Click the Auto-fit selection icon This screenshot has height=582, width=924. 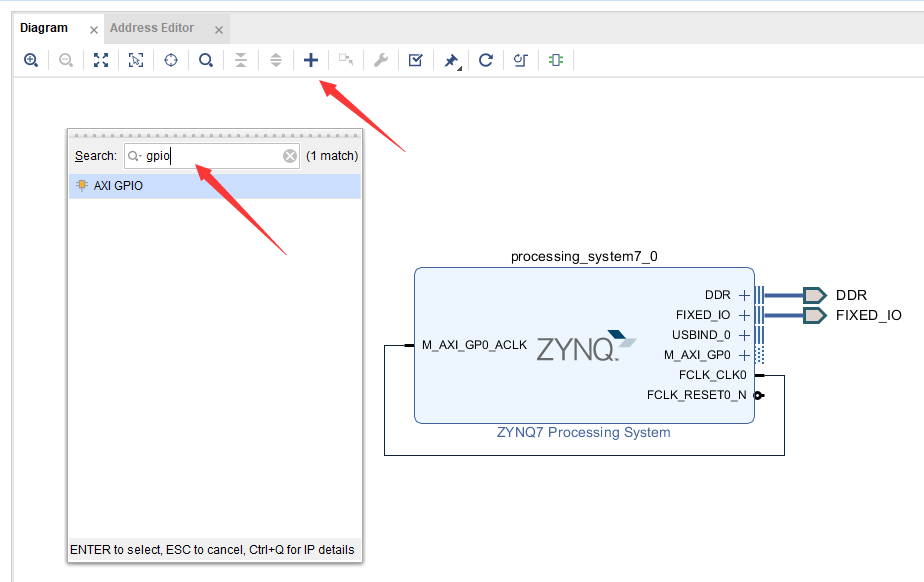tap(171, 60)
